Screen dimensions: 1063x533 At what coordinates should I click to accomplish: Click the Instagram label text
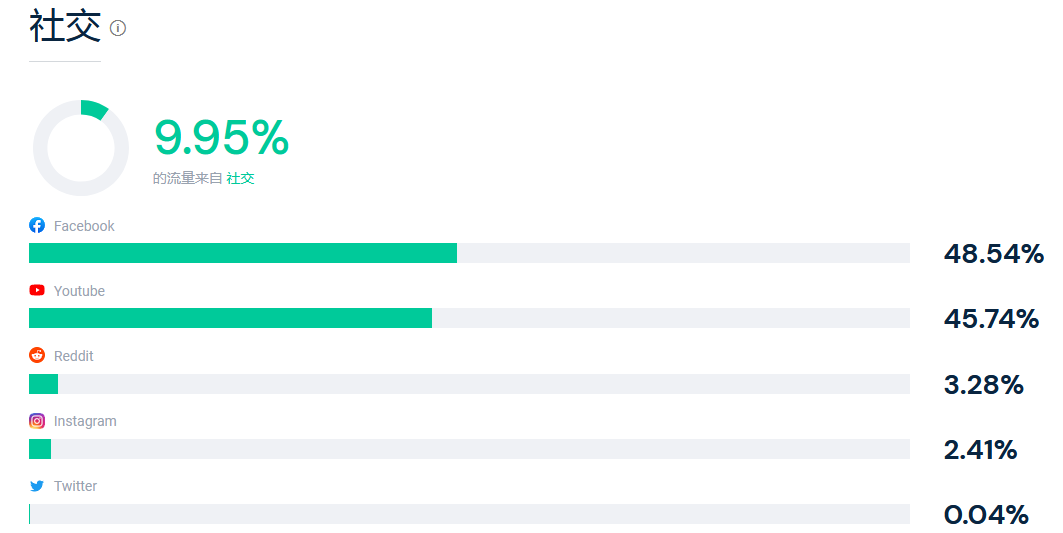click(85, 421)
